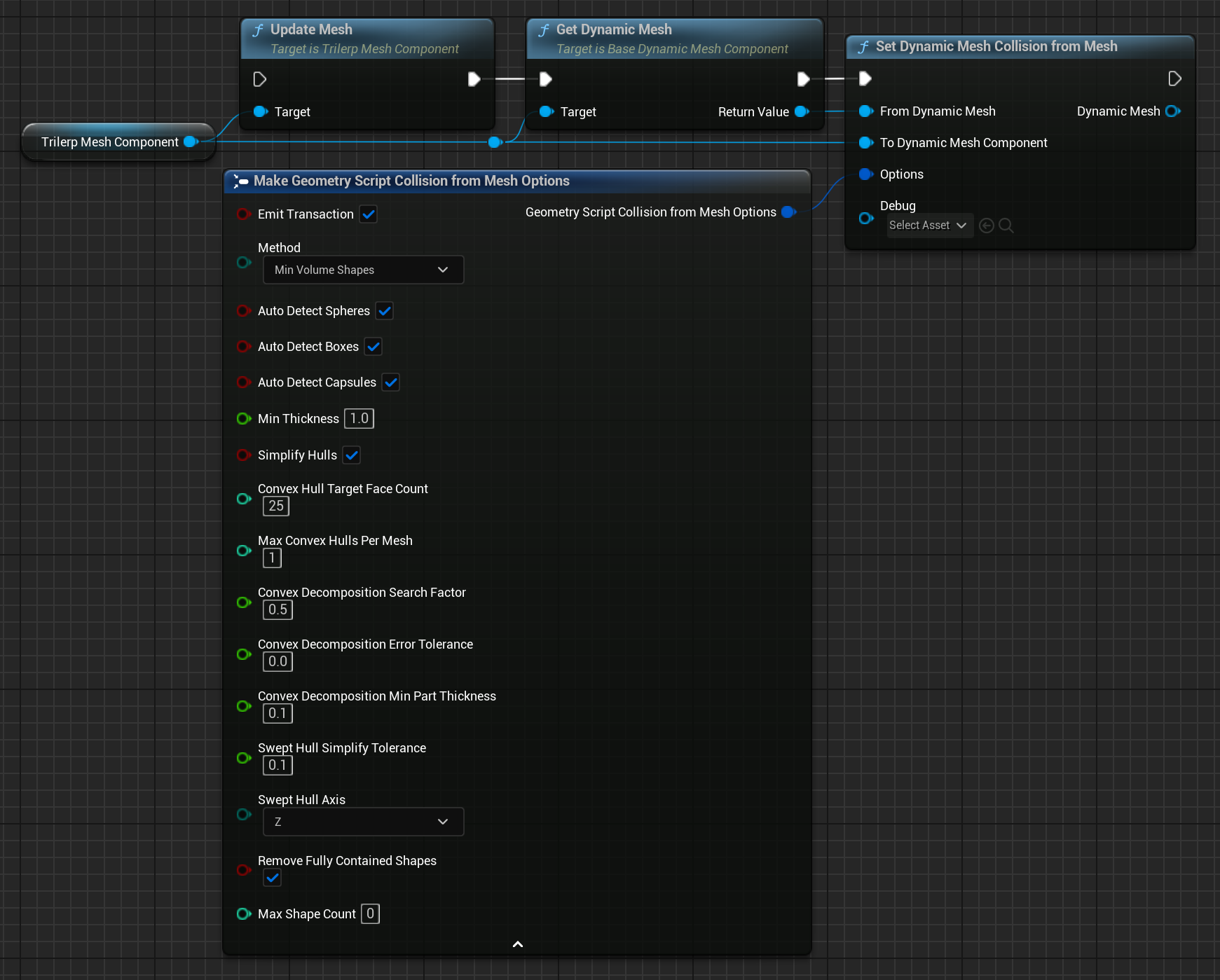This screenshot has height=980, width=1220.
Task: Click Trilerp Mesh Component output pin
Action: [191, 142]
